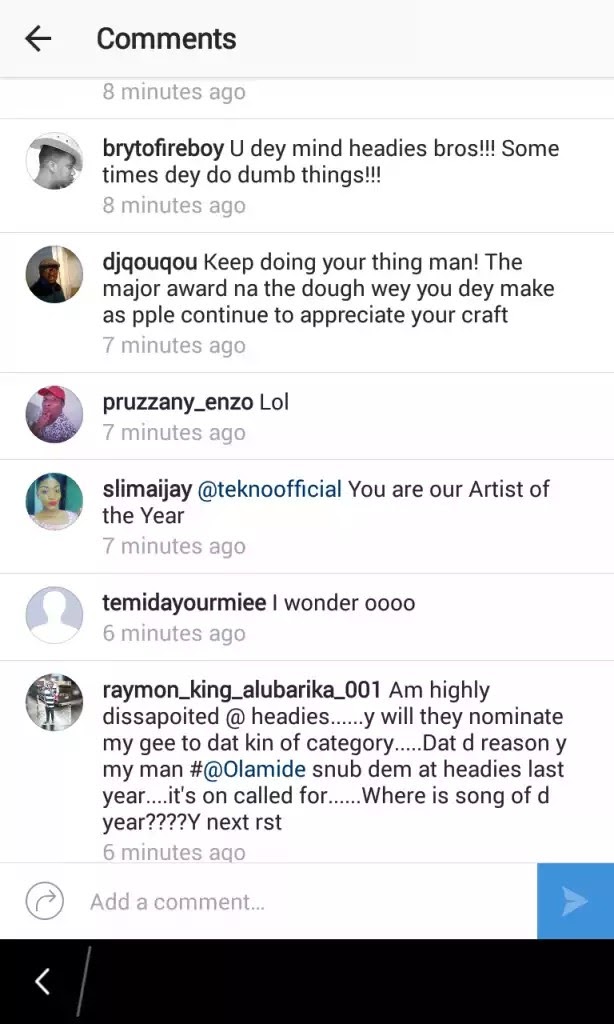The width and height of the screenshot is (614, 1024).
Task: Click the djqouqou username
Action: coord(150,263)
